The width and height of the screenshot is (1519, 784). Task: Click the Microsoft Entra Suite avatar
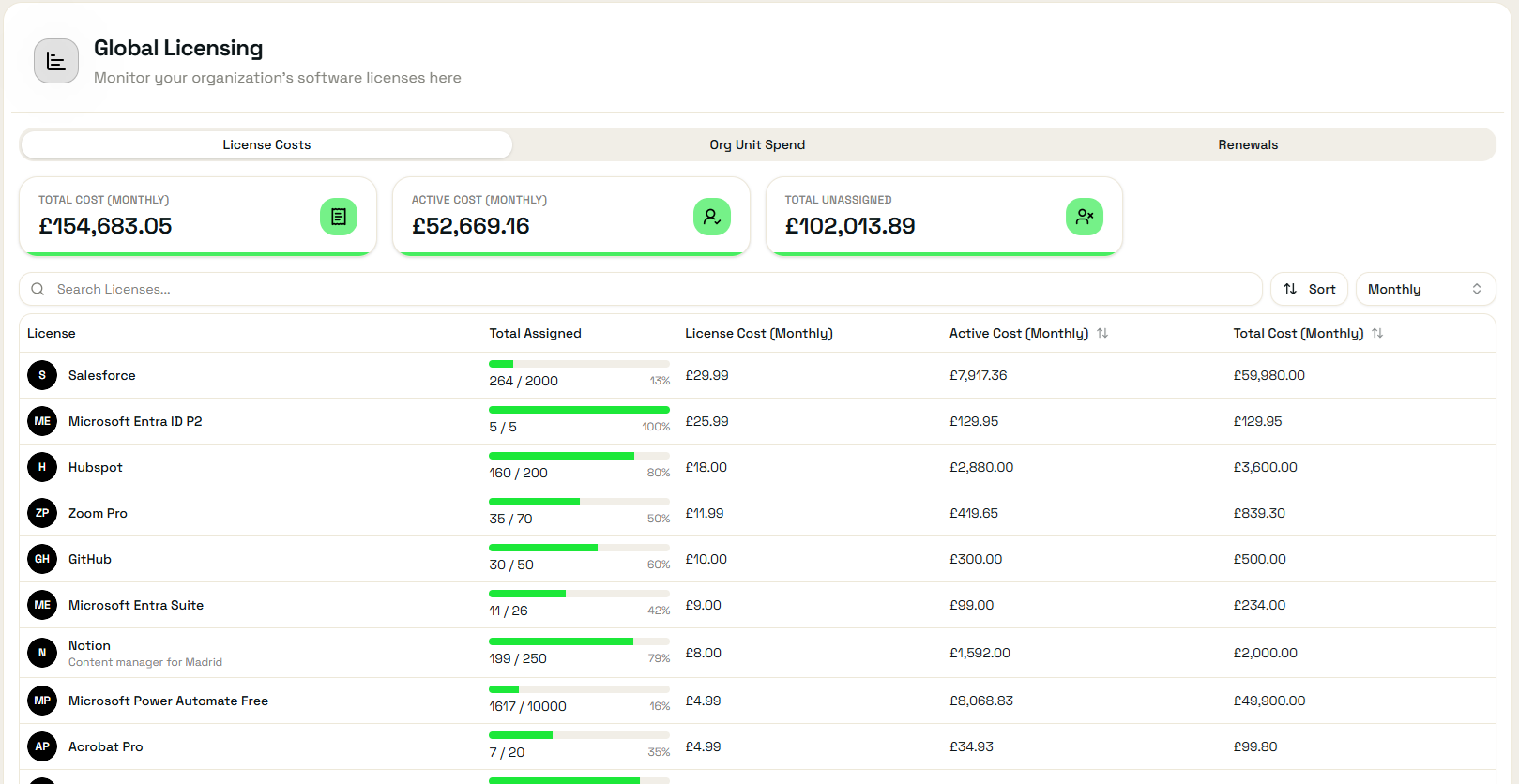click(42, 605)
